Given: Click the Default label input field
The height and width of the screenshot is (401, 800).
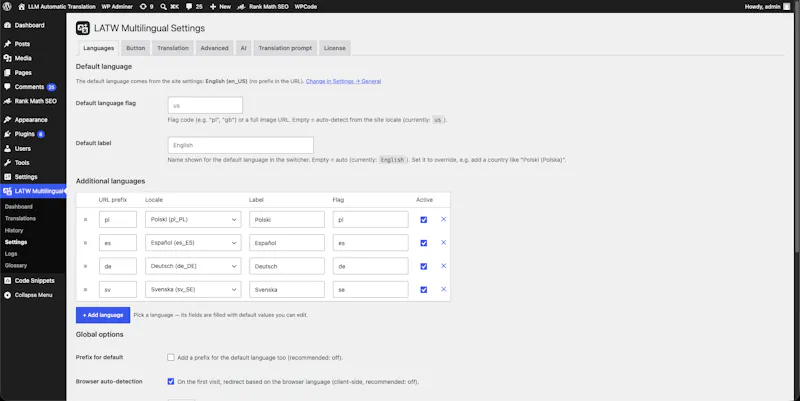Looking at the screenshot, I should coord(240,145).
